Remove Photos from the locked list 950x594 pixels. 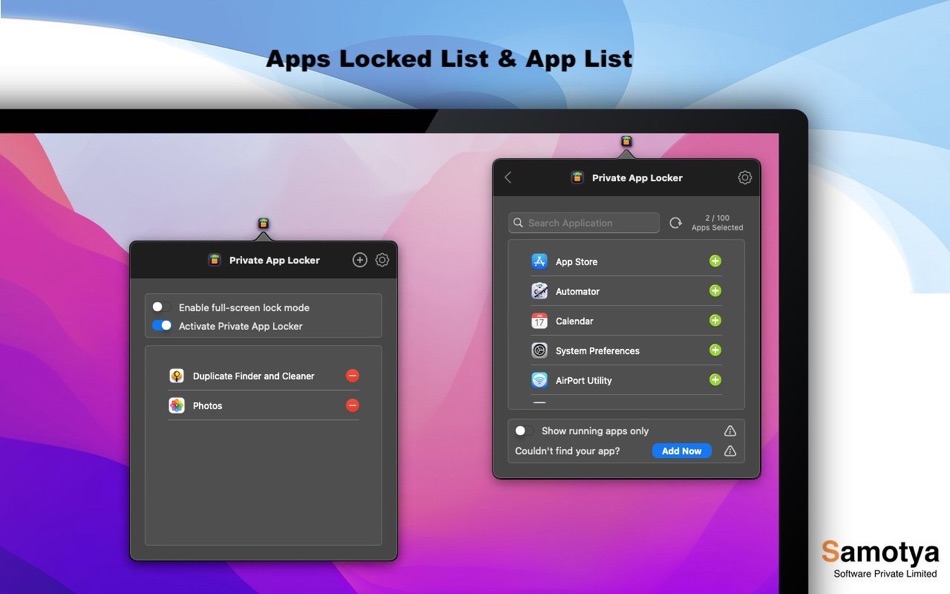tap(353, 405)
